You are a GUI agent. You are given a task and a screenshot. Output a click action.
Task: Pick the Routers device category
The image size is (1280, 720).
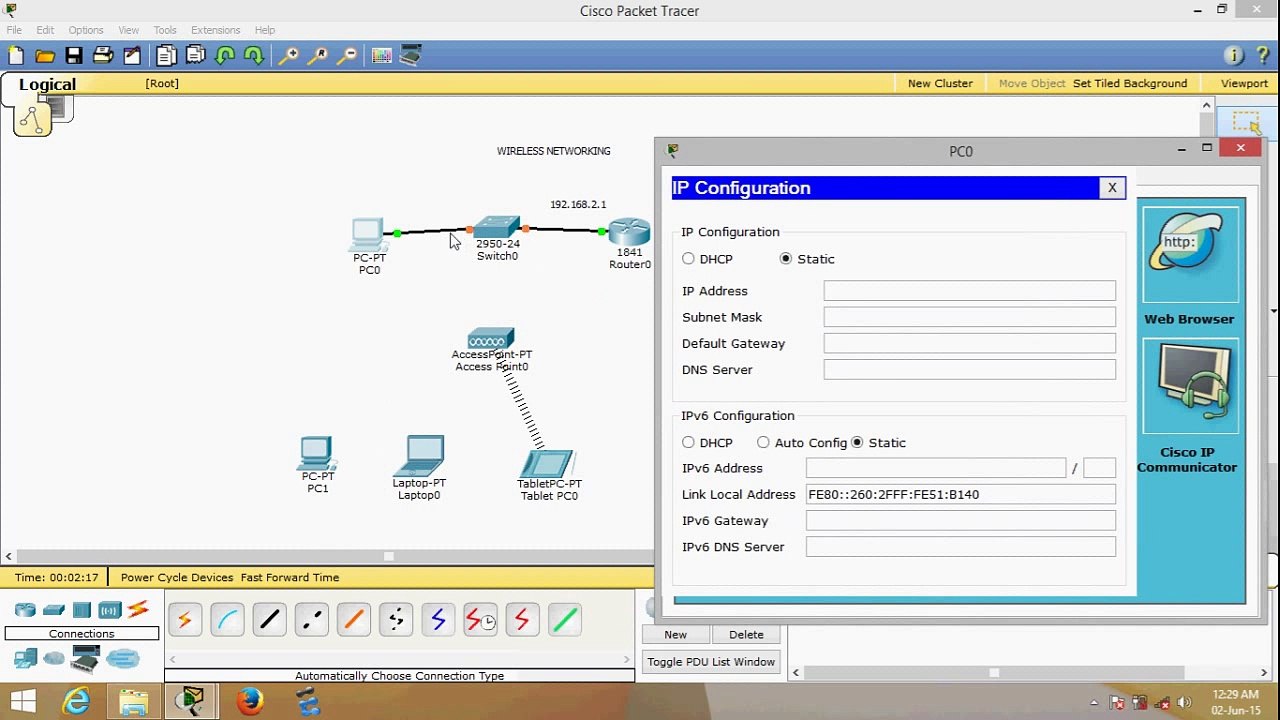point(25,610)
